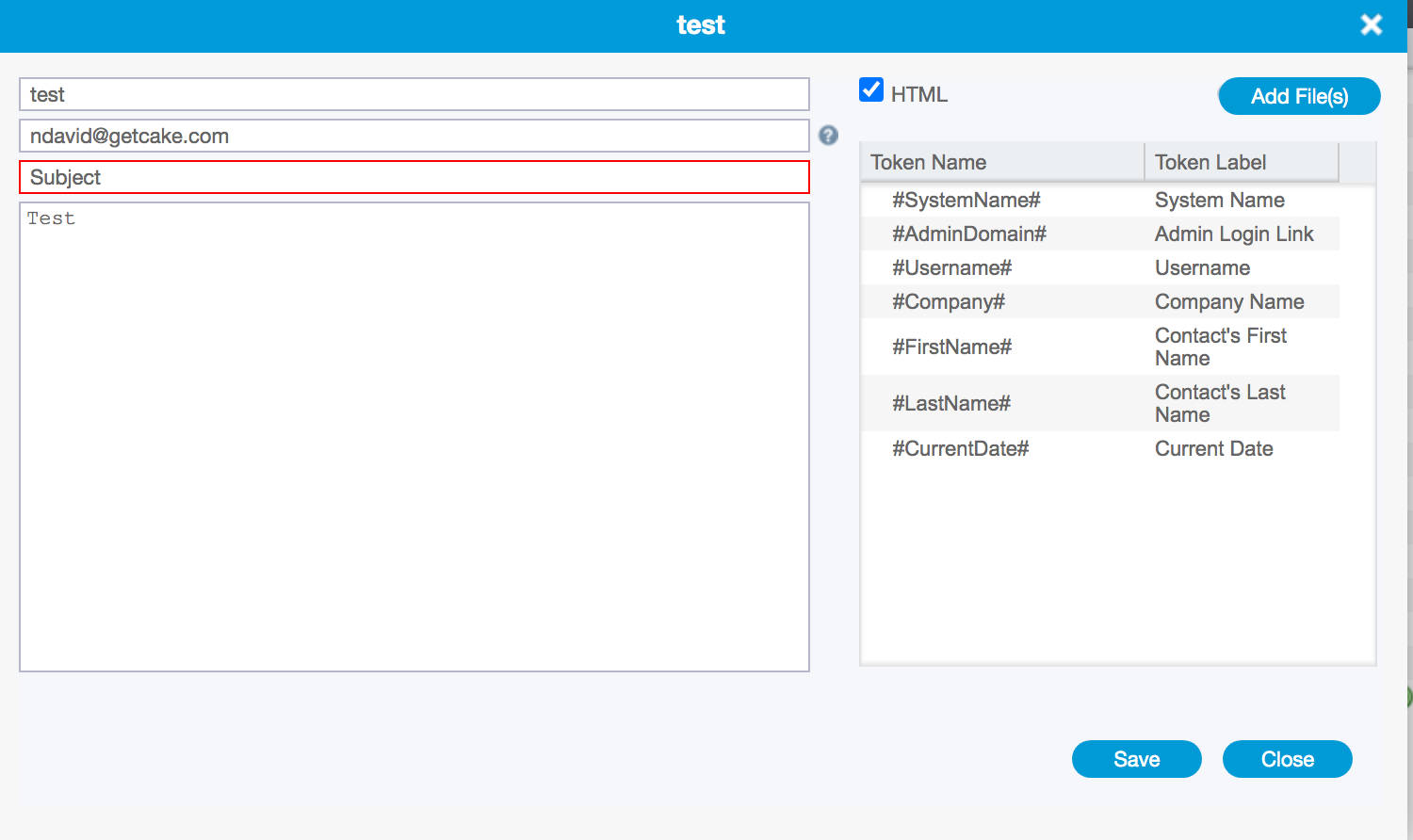The width and height of the screenshot is (1413, 840).
Task: Sort by Token Label column header
Action: pos(1240,162)
